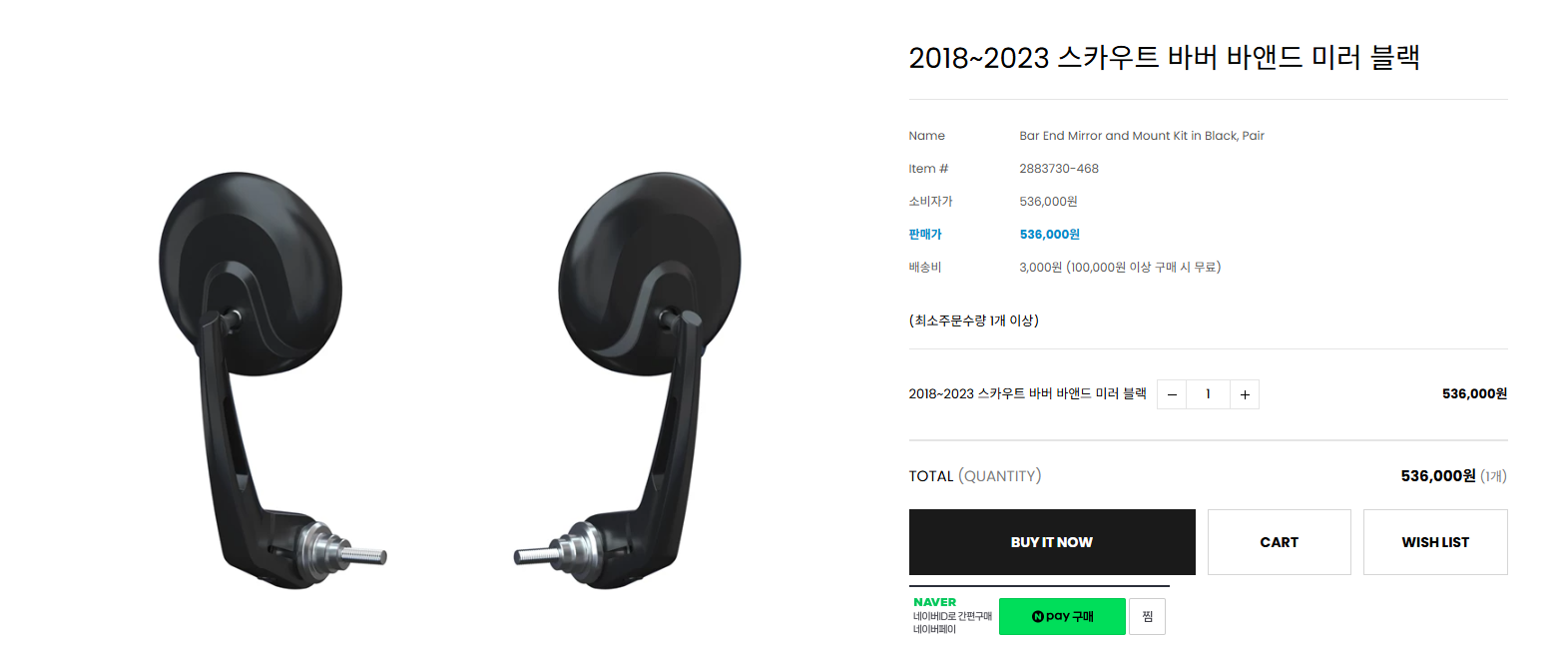Click the BUY IT NOW button
The height and width of the screenshot is (645, 1568).
(1052, 542)
